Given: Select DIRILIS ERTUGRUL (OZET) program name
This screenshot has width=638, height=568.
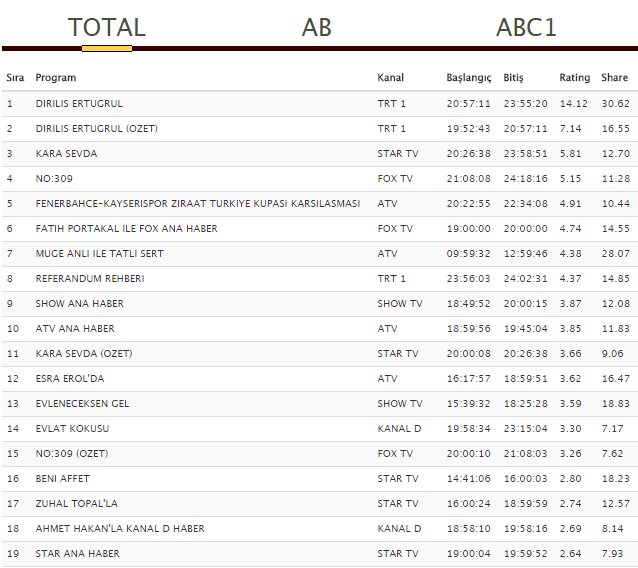Looking at the screenshot, I should [x=96, y=129].
